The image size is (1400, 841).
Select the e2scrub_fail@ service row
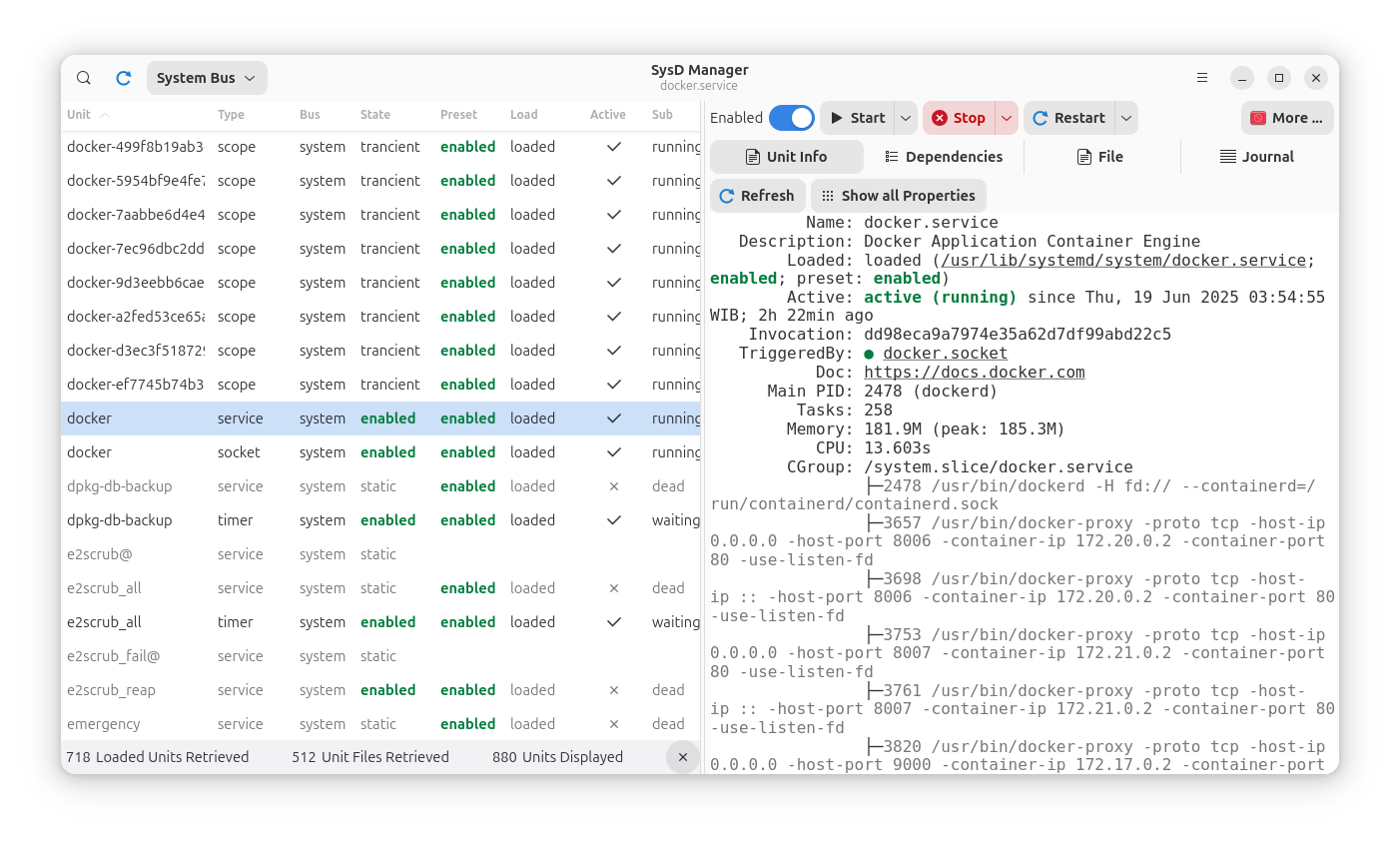(380, 656)
